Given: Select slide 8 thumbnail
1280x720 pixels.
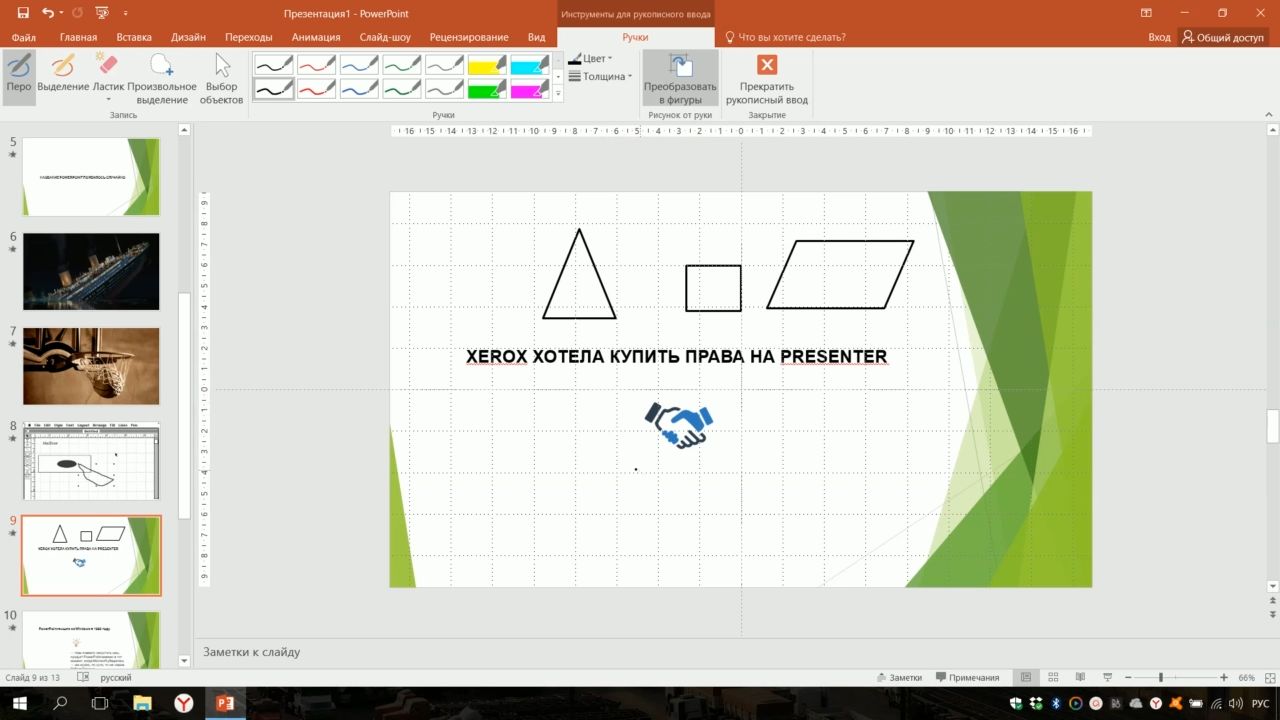Looking at the screenshot, I should (91, 461).
